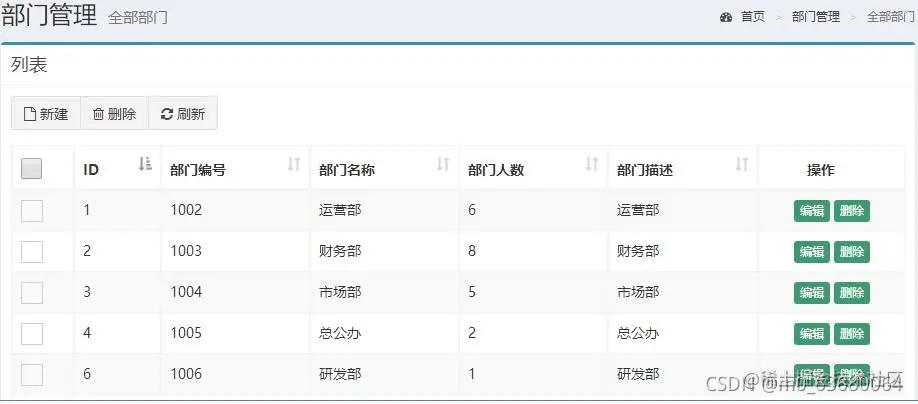
Task: Click the toolbar 删除 button with trash icon
Action: (x=114, y=114)
